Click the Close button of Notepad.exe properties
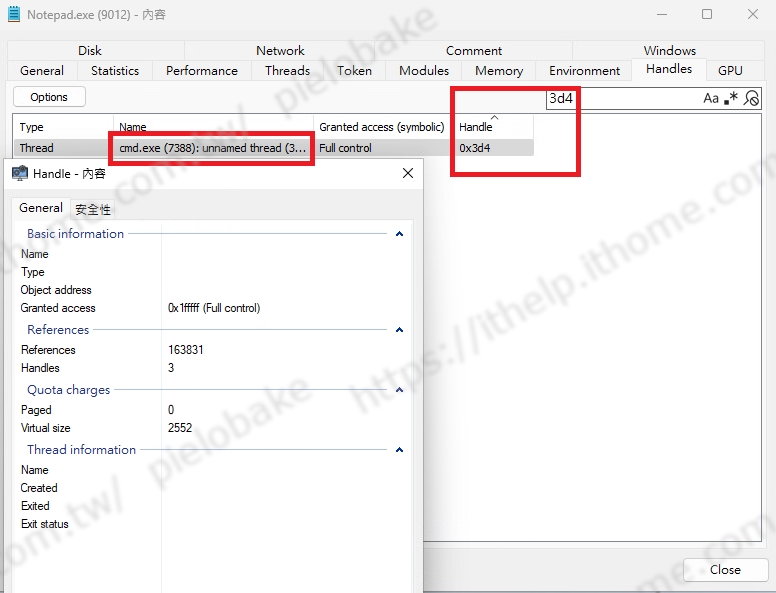The image size is (776, 593). (725, 570)
